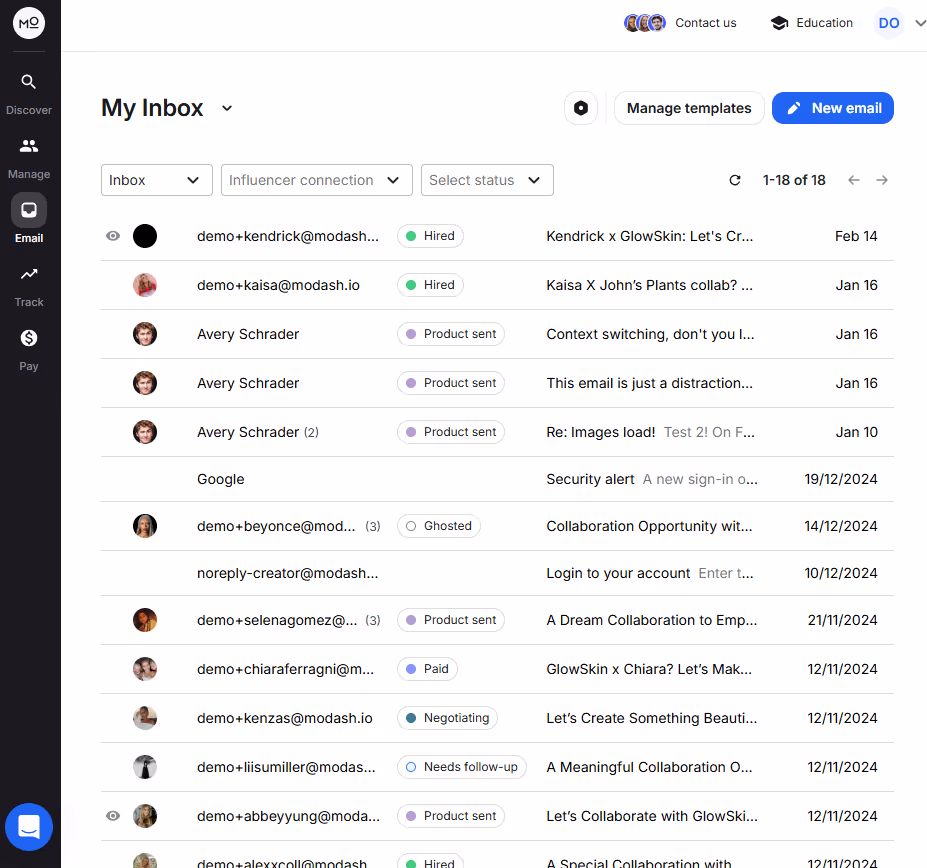
Task: Click the Modash logo icon
Action: coord(29,23)
